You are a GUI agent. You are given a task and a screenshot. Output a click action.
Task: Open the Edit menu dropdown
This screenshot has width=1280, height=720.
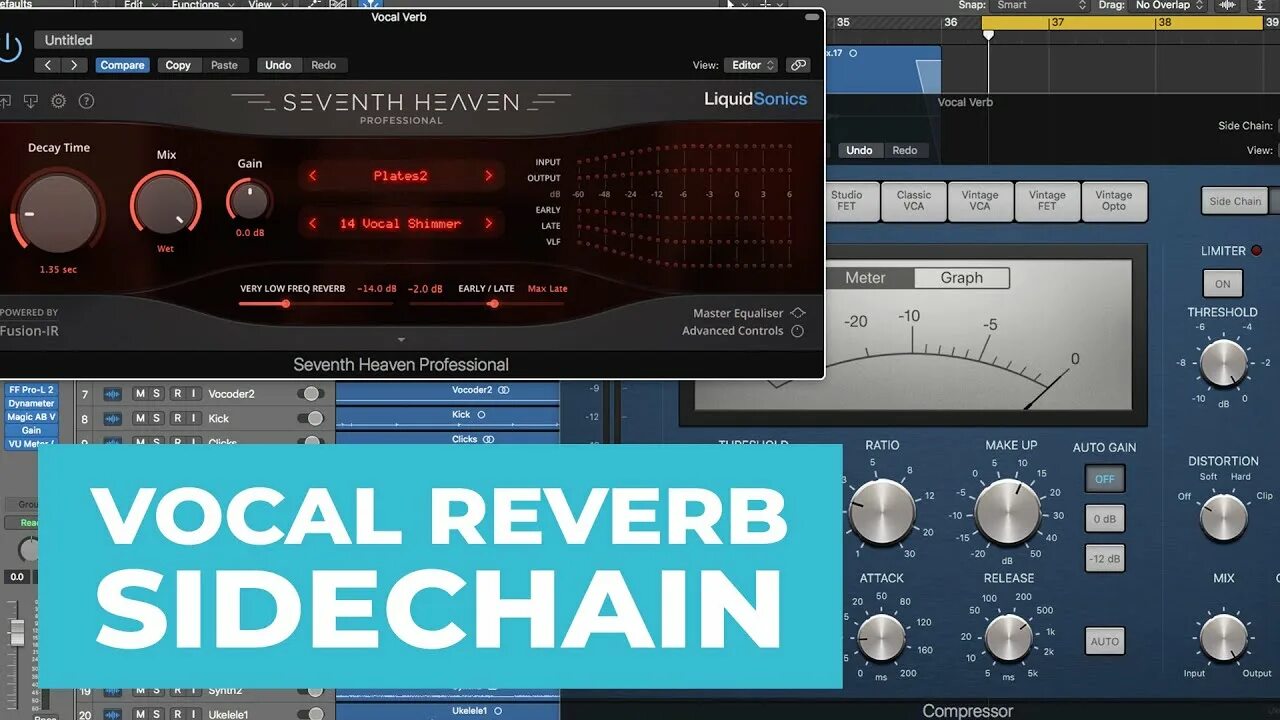138,5
